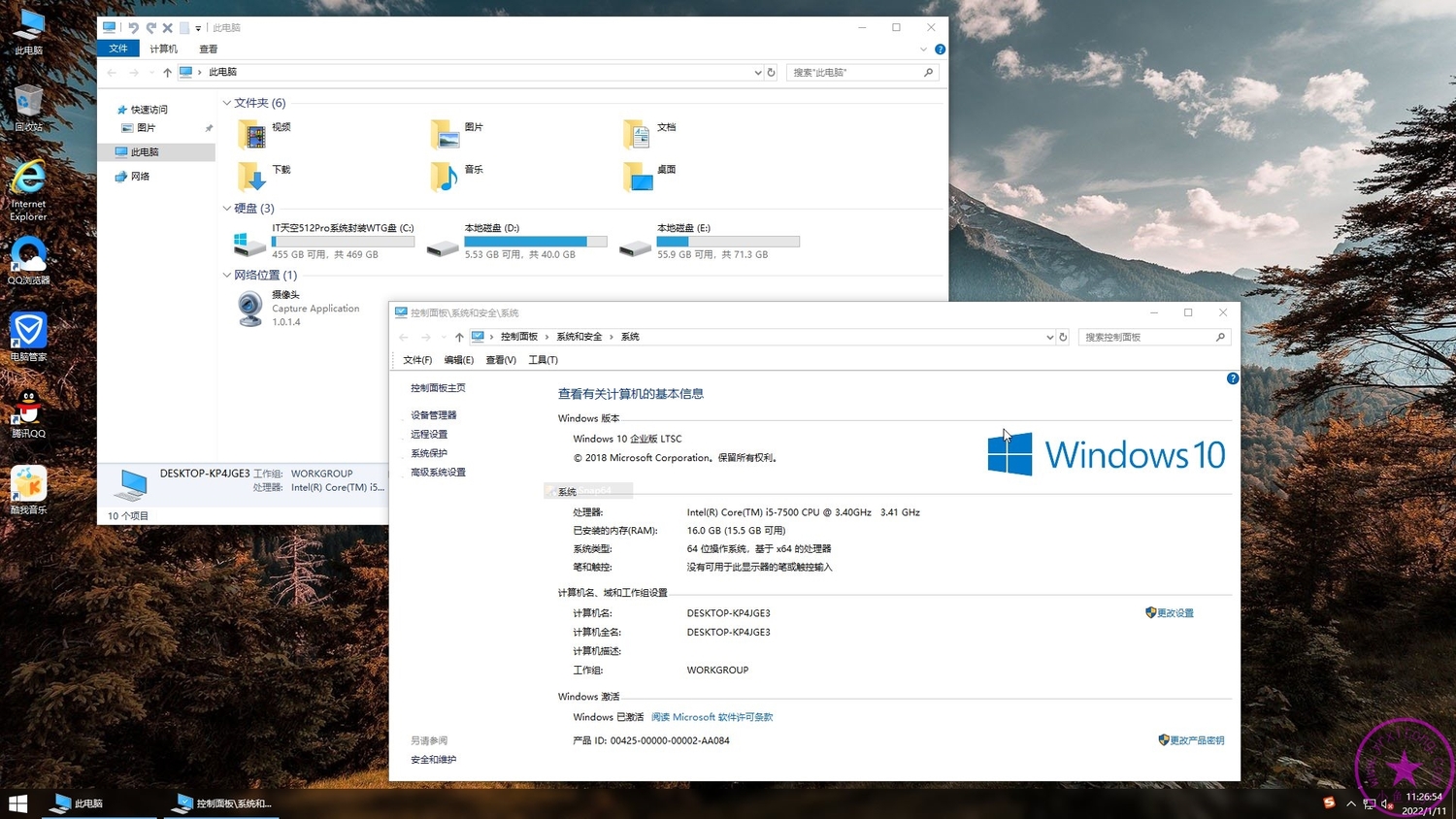Click 控制面板主页 link
The height and width of the screenshot is (819, 1456).
point(438,388)
